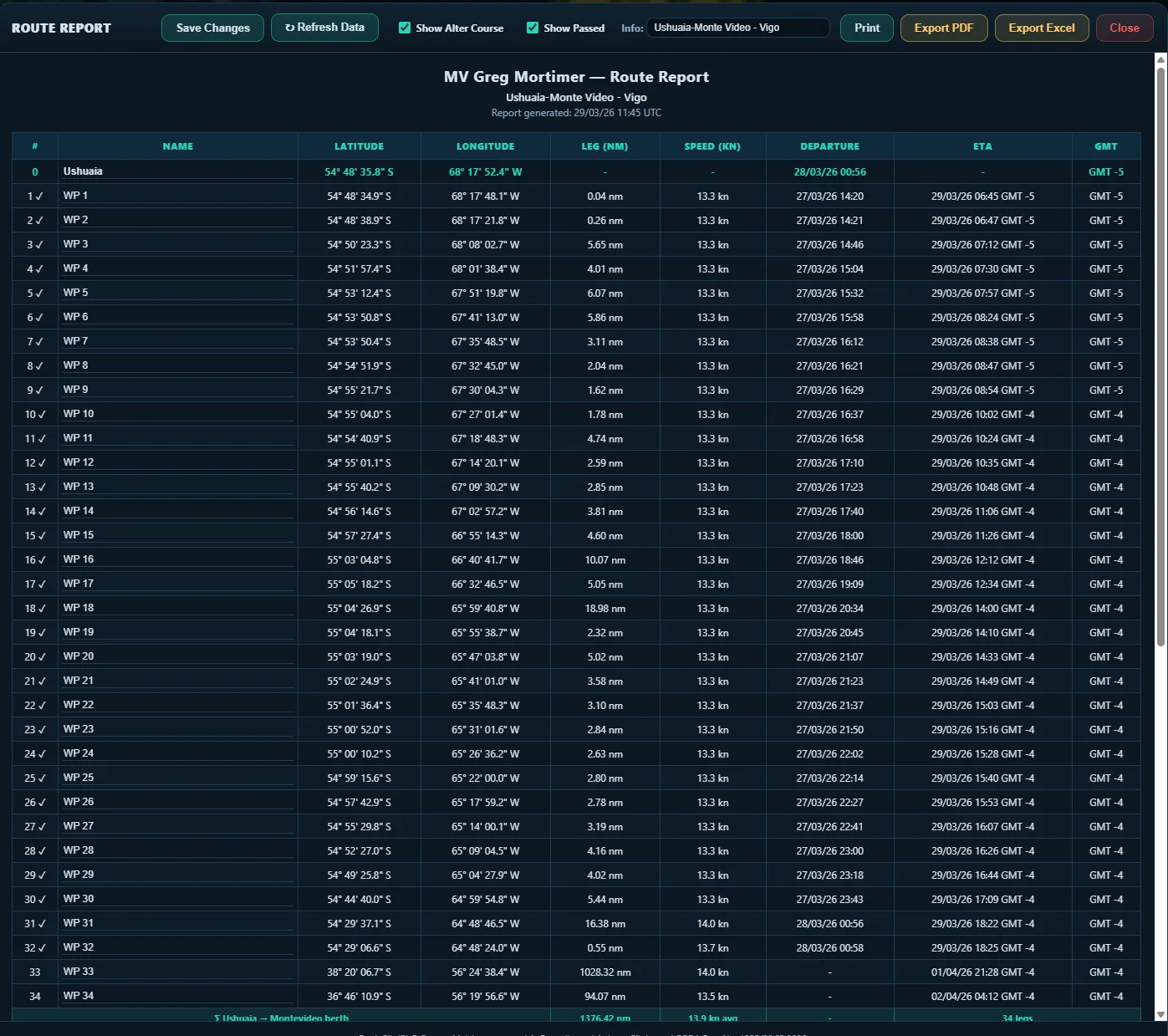Export the report to Excel
The image size is (1168, 1036).
coord(1042,28)
